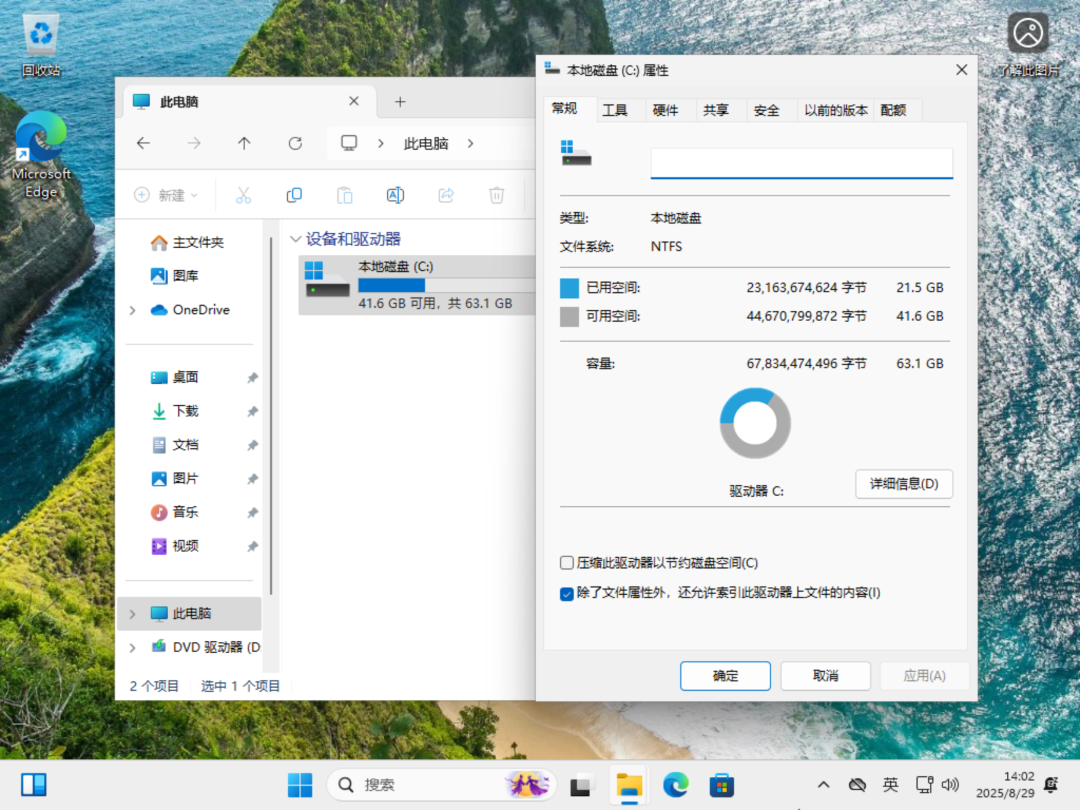Click the OneDrive sync status tray icon

(x=857, y=785)
